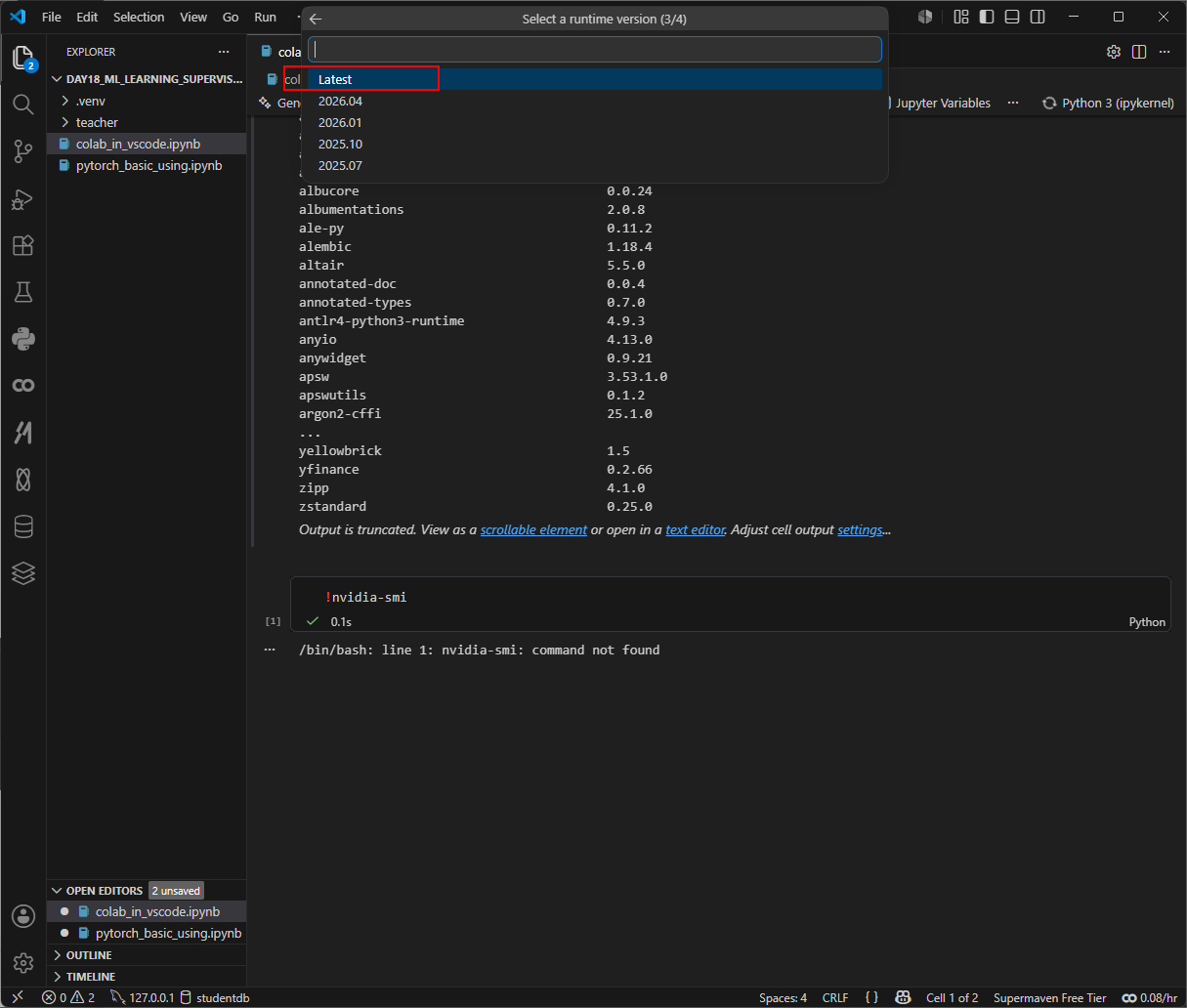The image size is (1187, 1008).
Task: Open the Search view
Action: 23,104
